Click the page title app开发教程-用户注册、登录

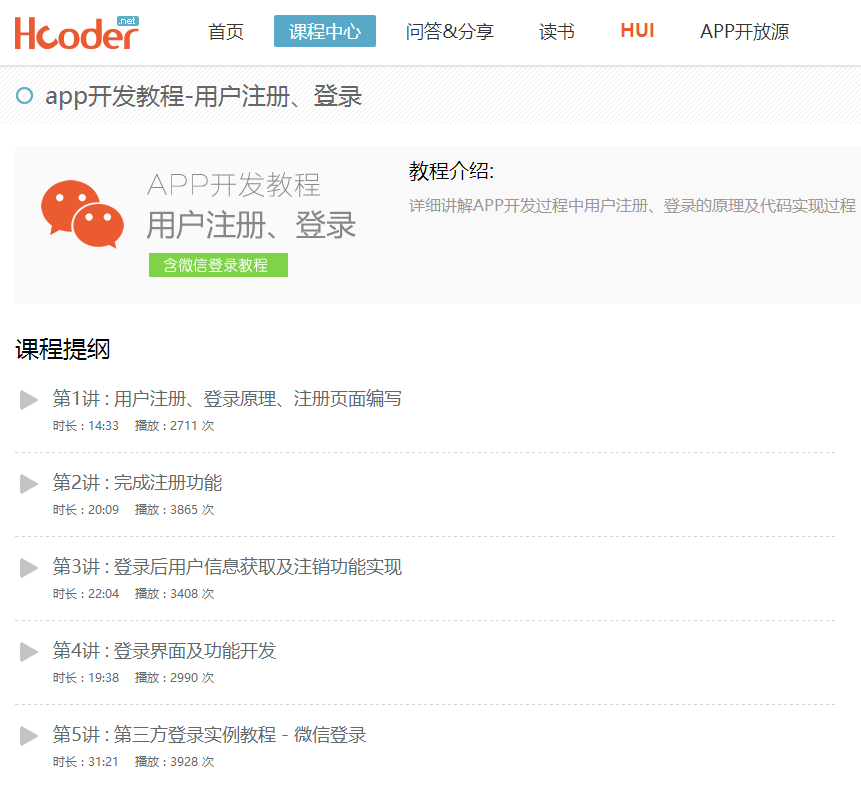coord(203,96)
